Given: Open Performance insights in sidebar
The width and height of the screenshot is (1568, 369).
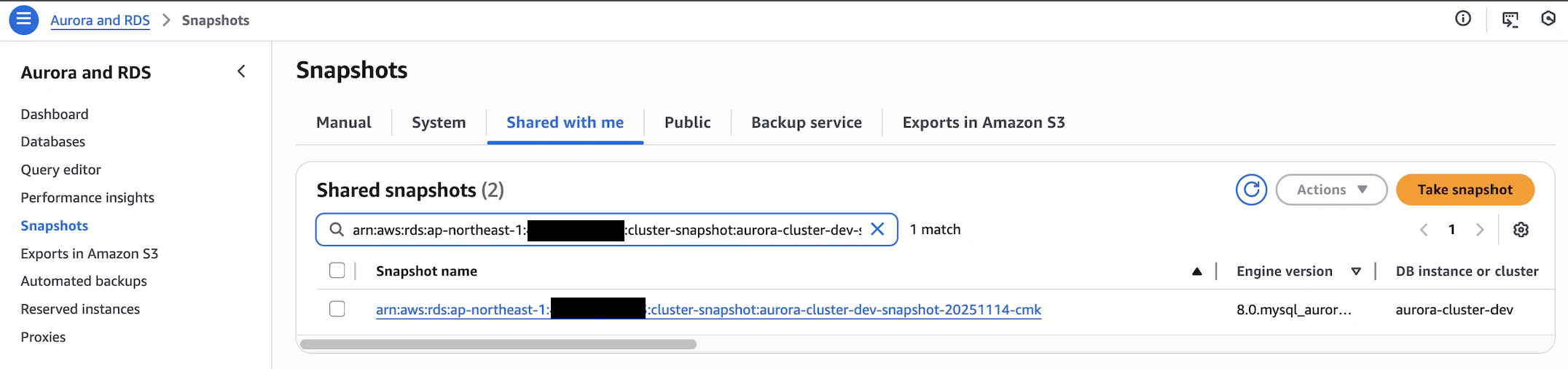Looking at the screenshot, I should click(87, 198).
